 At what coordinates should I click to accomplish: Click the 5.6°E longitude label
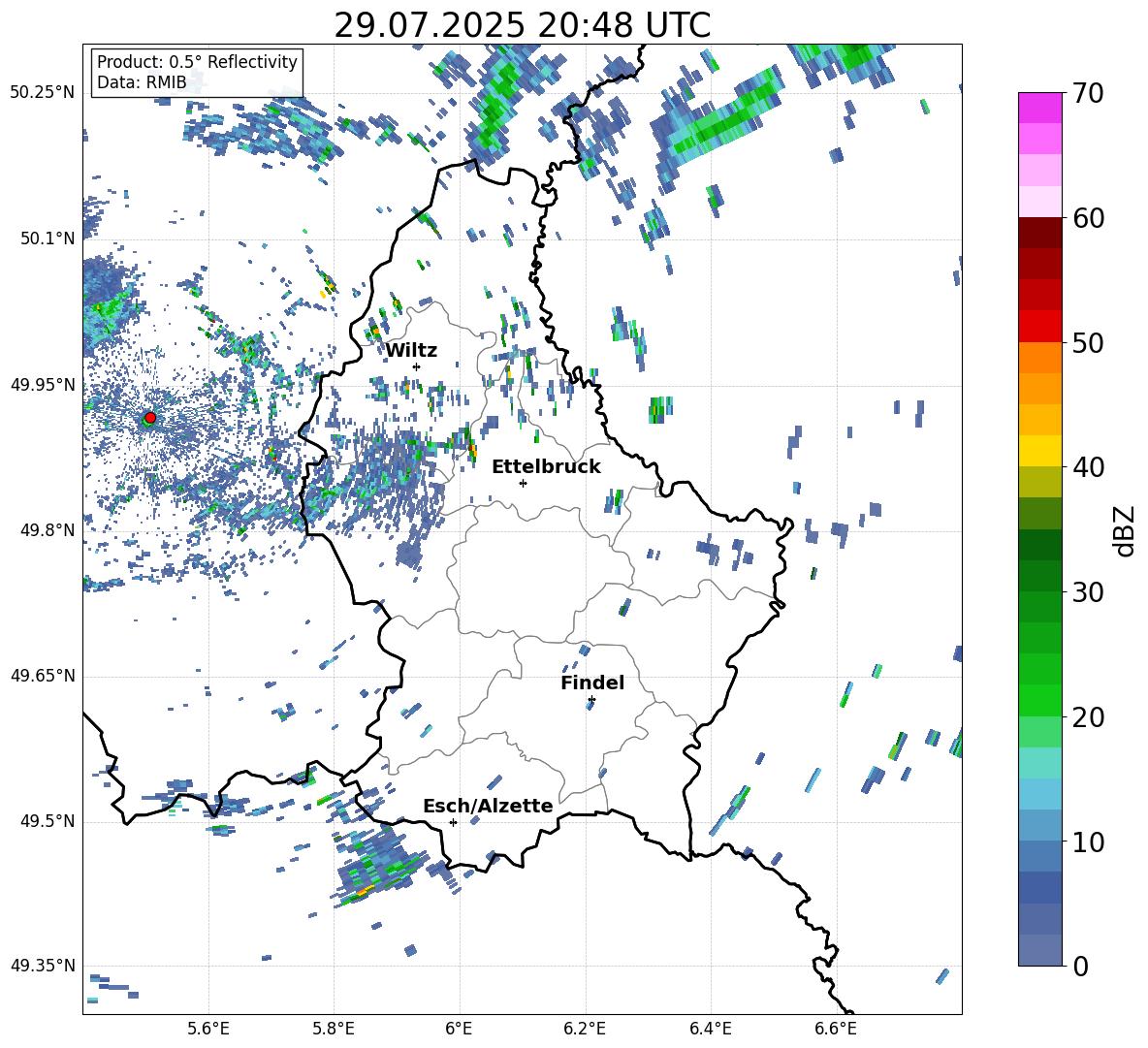208,1029
